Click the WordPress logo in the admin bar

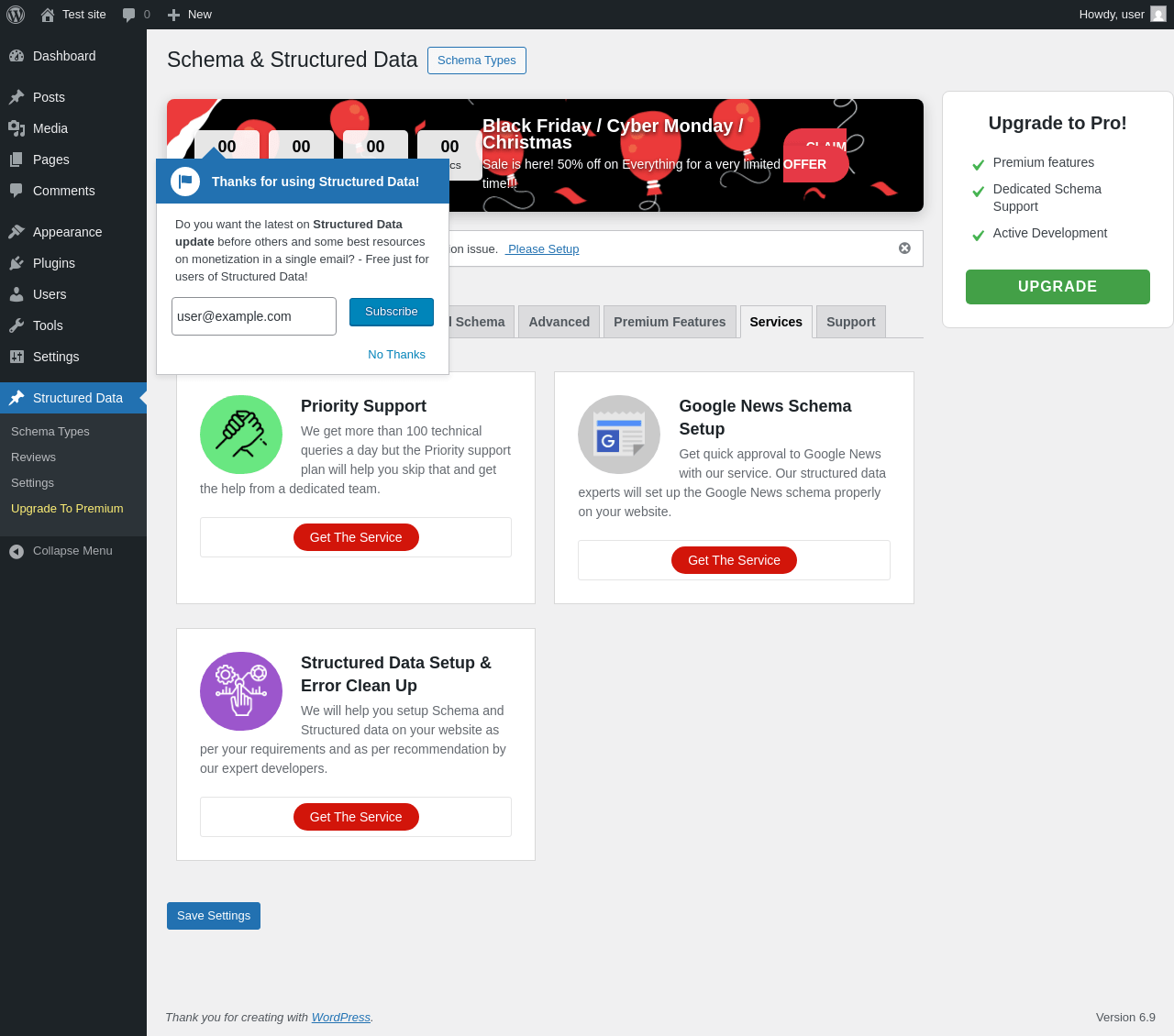tap(16, 15)
